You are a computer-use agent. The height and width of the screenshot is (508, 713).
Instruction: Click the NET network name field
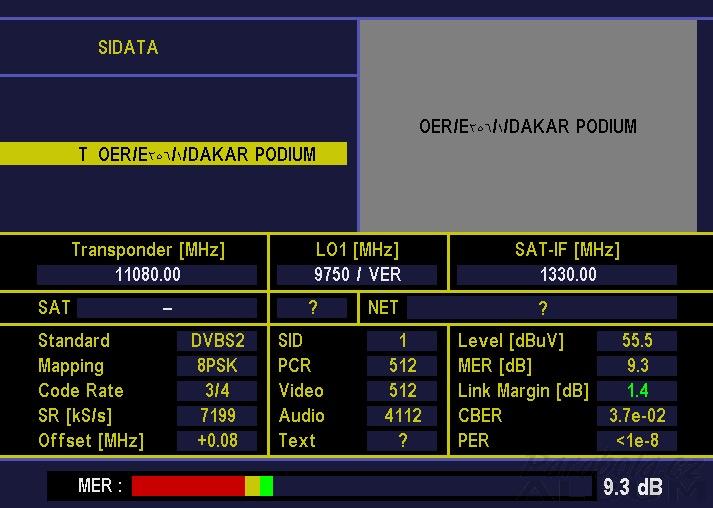tap(541, 308)
